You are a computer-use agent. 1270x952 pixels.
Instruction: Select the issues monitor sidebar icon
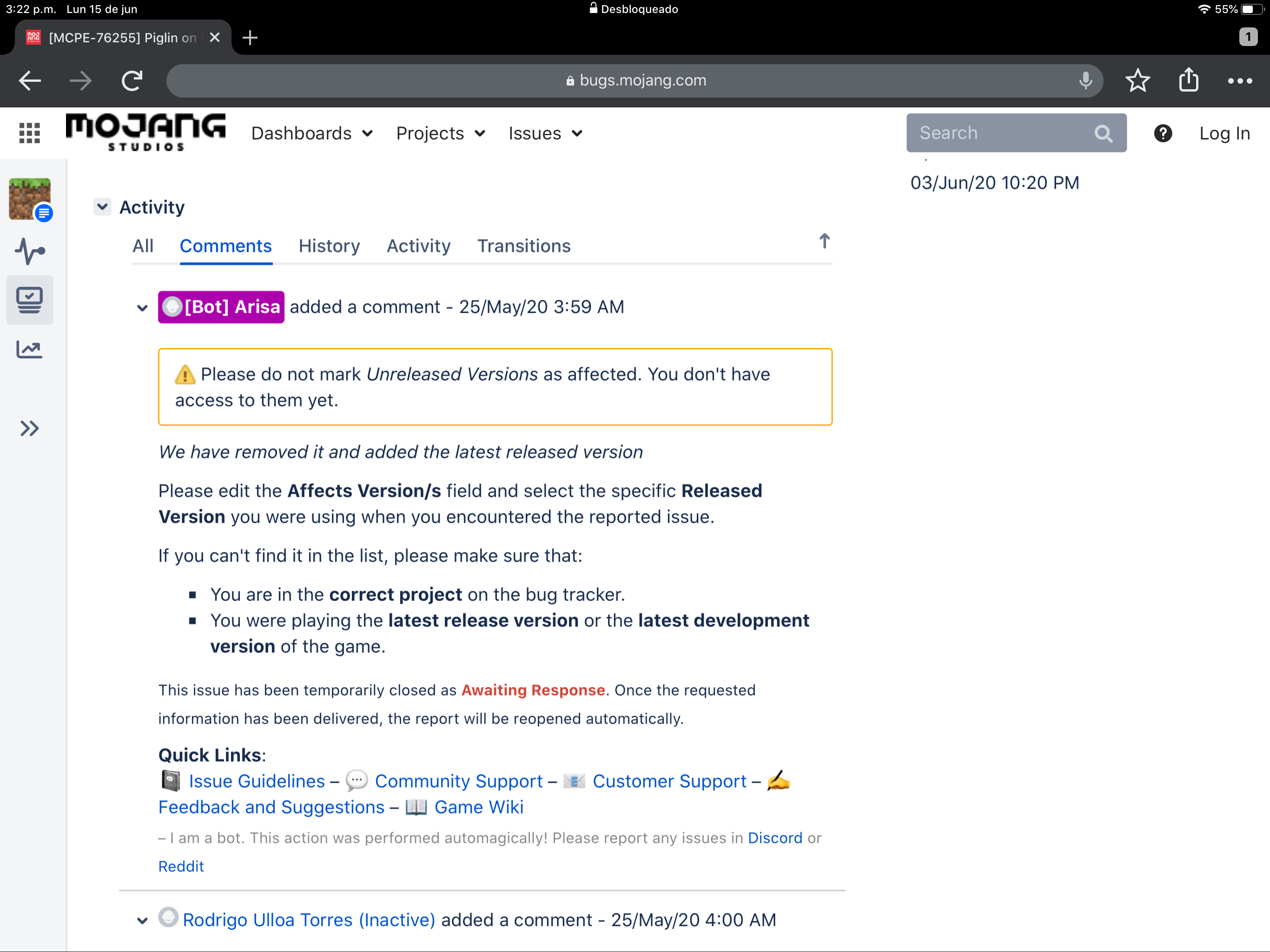[x=30, y=300]
